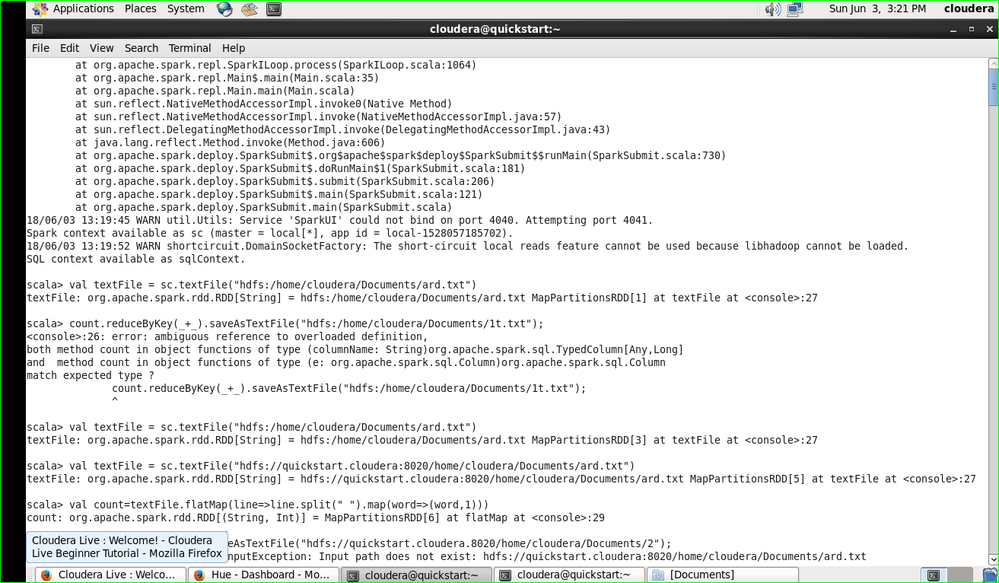Click the line 'SQL context available as sqlContext.'
Viewport: 999px width, 583px height.
136,259
